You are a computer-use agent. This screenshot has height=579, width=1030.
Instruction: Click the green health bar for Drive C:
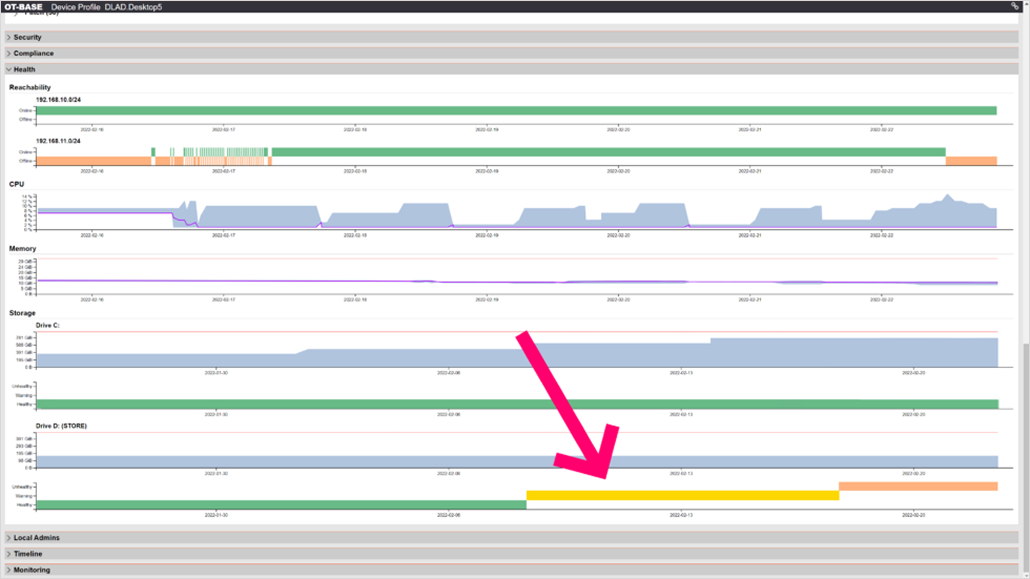pos(517,404)
